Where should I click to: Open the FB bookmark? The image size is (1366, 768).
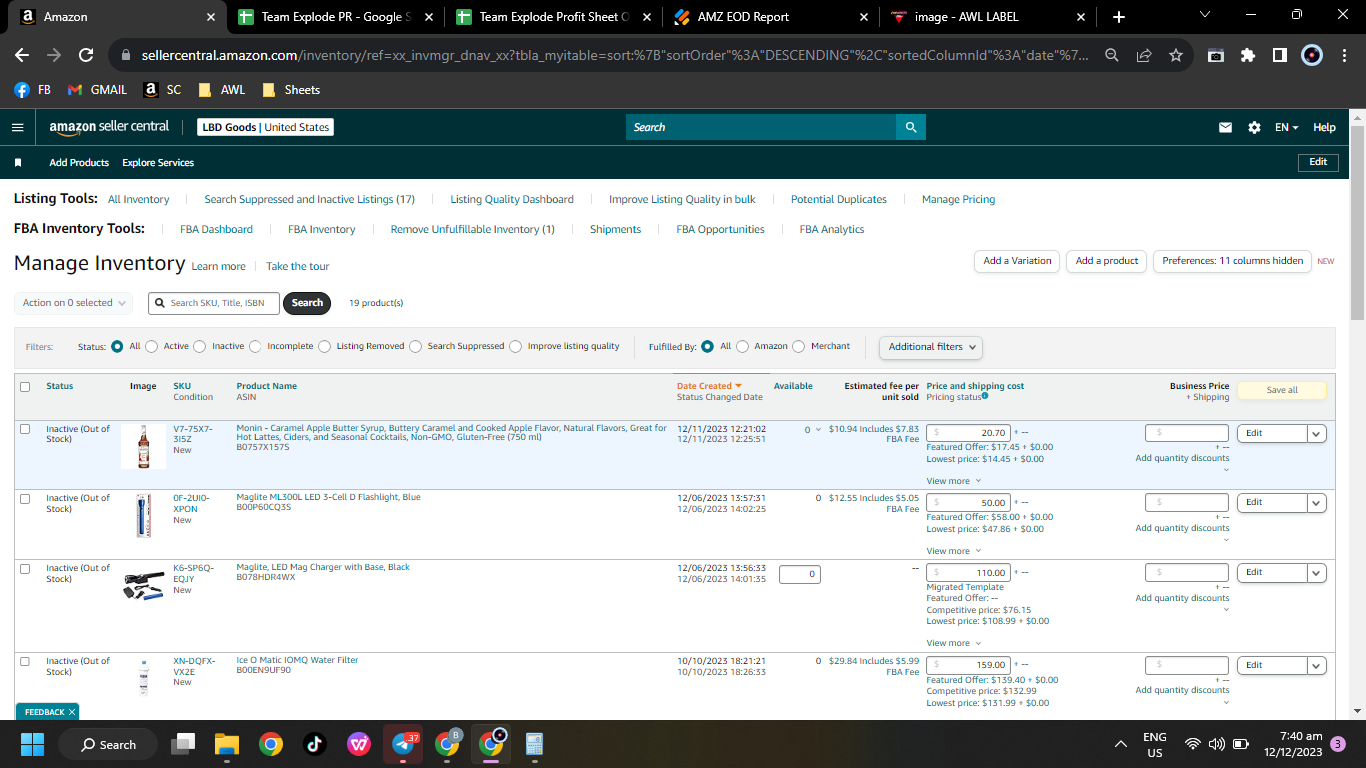pos(33,89)
